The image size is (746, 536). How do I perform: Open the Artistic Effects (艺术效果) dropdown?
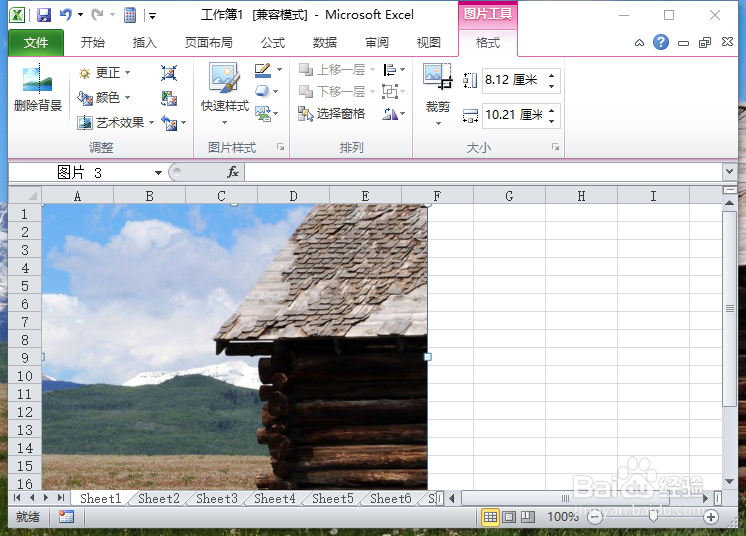[116, 123]
